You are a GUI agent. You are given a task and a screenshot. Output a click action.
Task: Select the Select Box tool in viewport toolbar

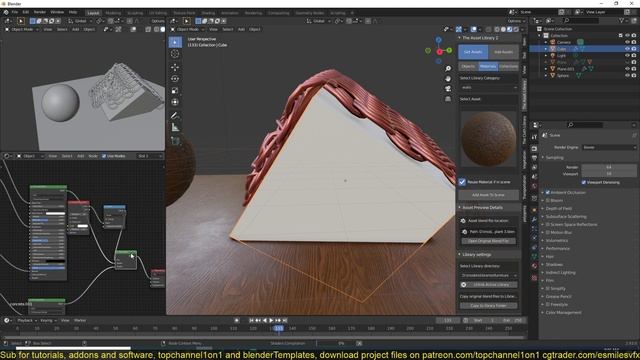[175, 42]
